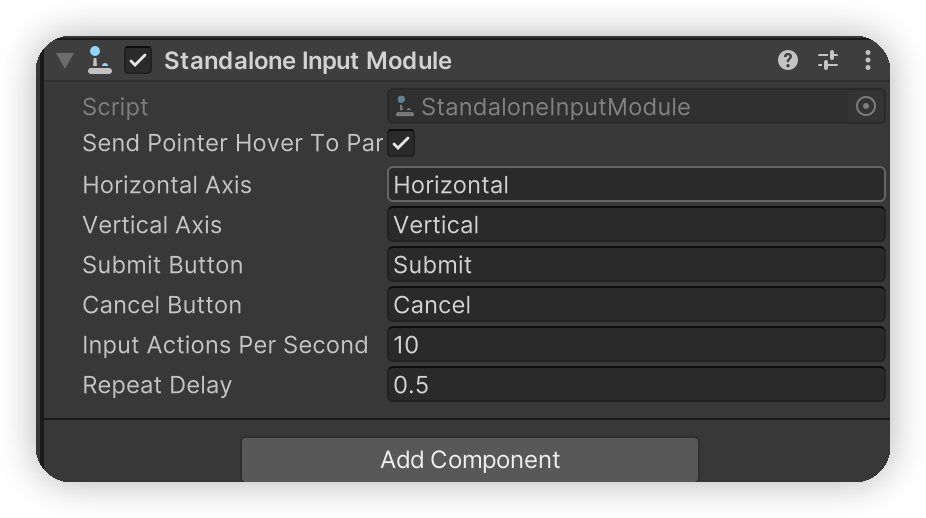Click the Standalone Input Module header title
Viewport: 926px width, 518px height.
(308, 61)
